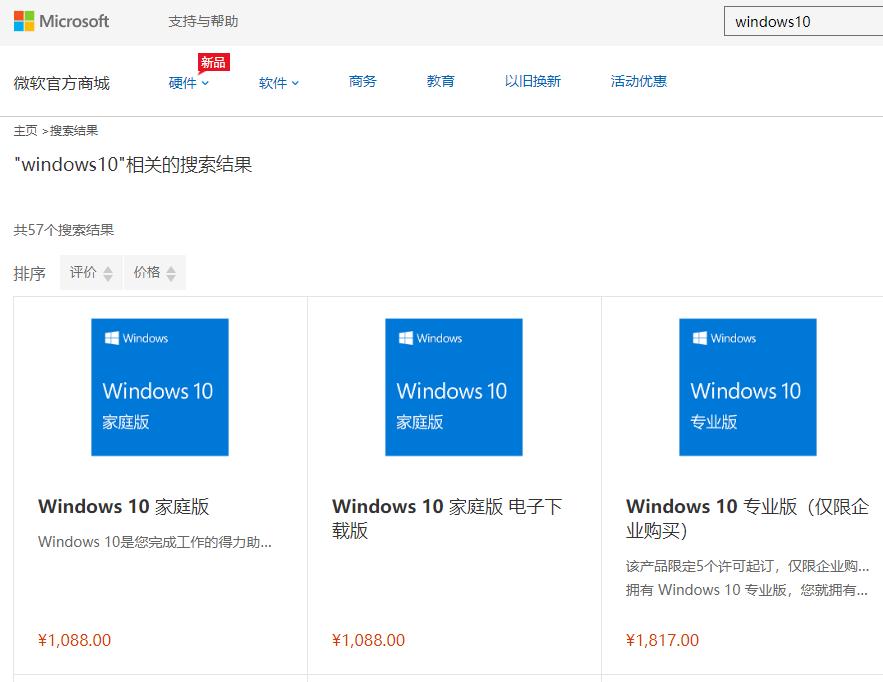Select the 商务 menu item
This screenshot has height=682, width=883.
[x=362, y=81]
